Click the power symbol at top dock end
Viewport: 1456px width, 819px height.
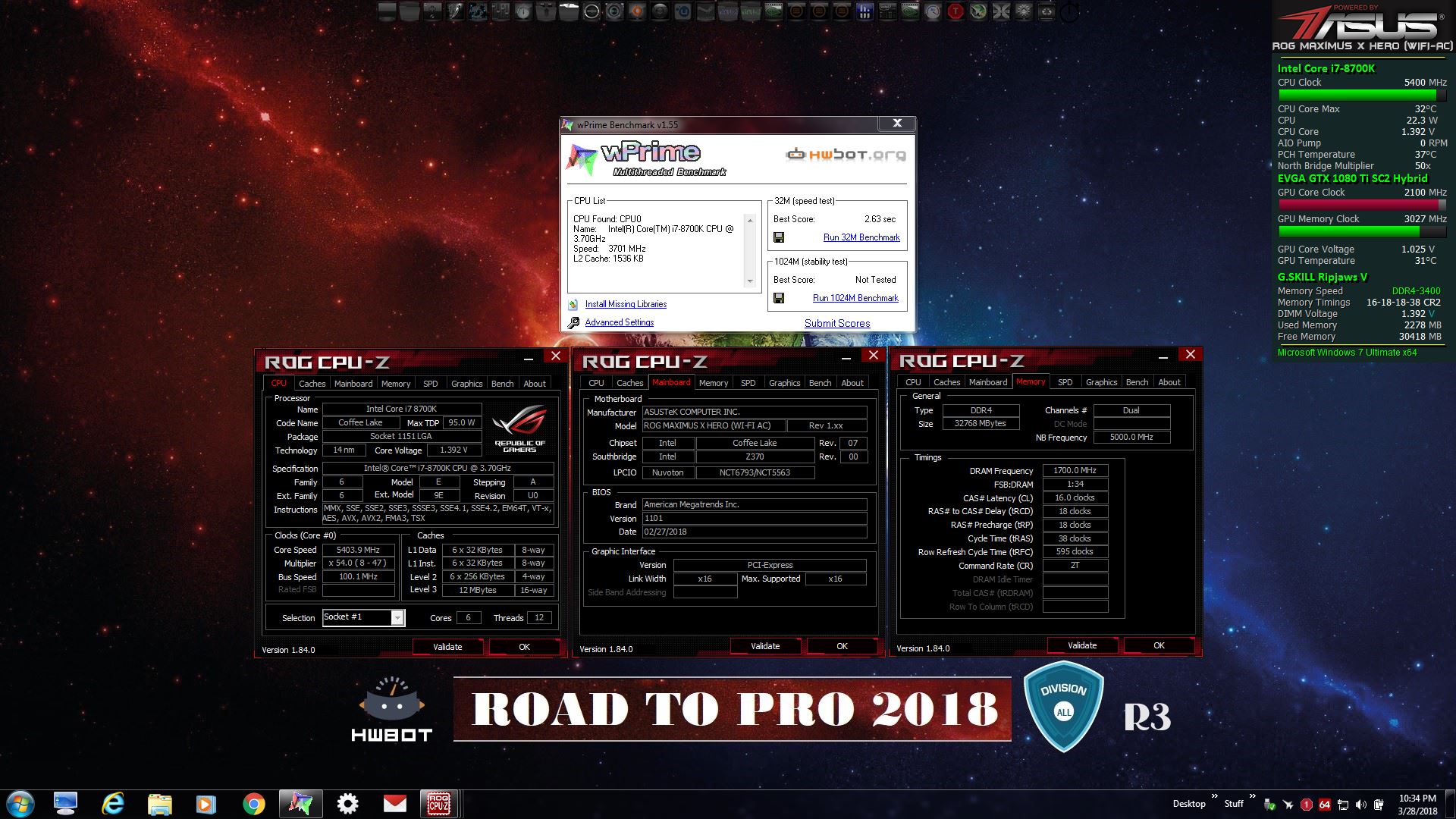(1069, 11)
